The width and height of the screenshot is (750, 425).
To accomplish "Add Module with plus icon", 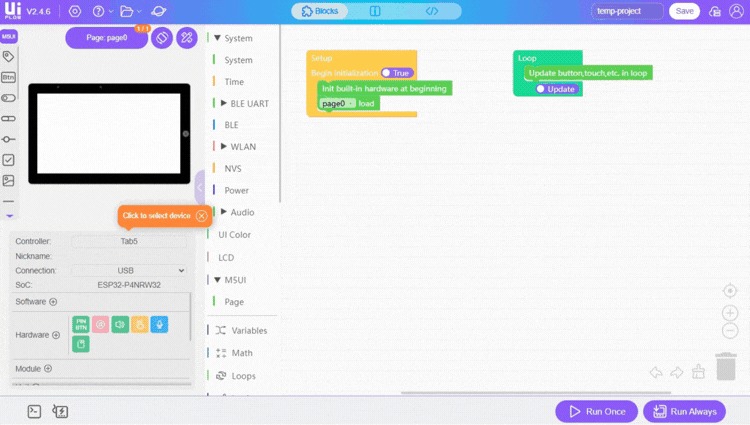I will [x=48, y=369].
